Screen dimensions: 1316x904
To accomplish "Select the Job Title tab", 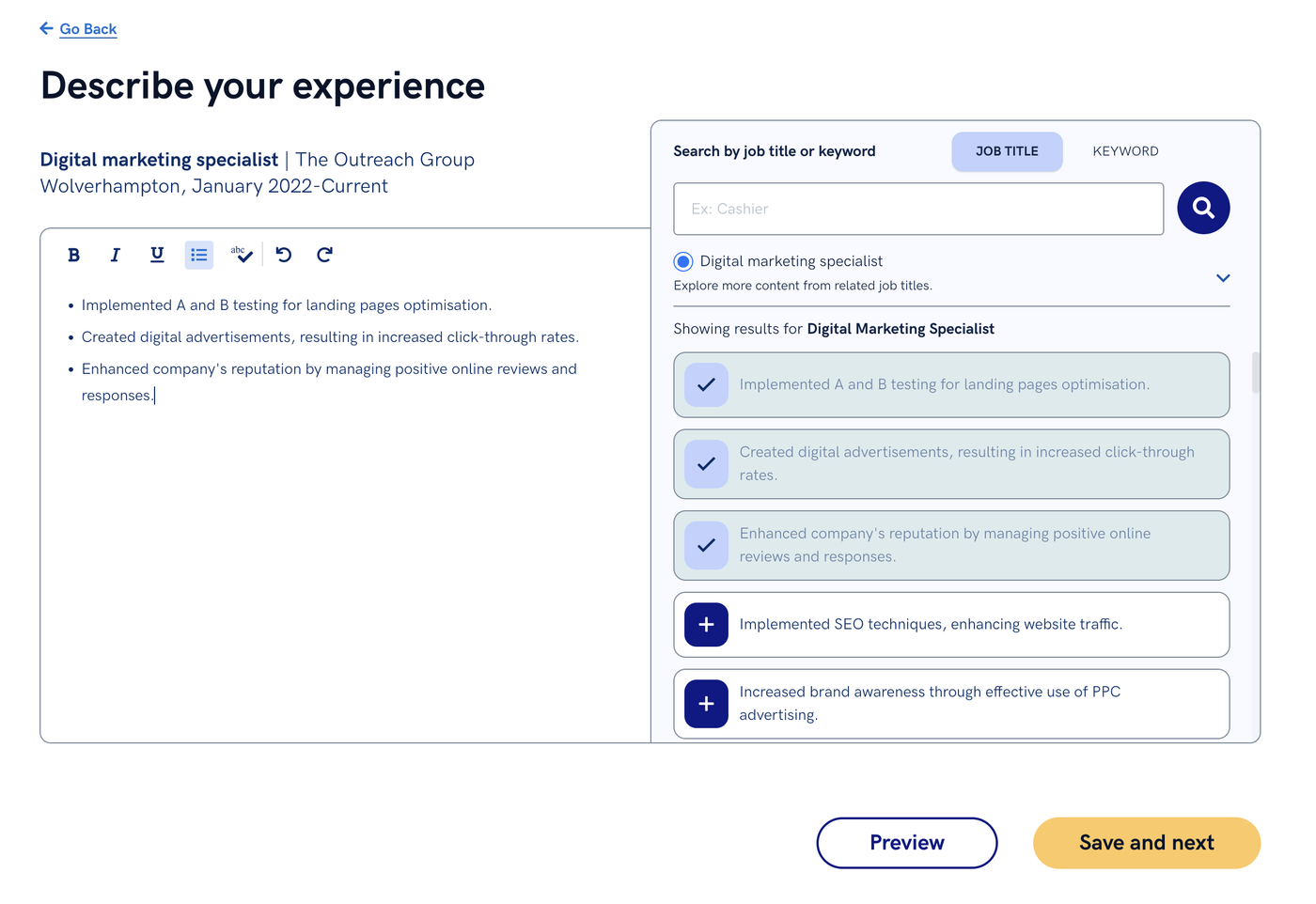I will pyautogui.click(x=1007, y=151).
